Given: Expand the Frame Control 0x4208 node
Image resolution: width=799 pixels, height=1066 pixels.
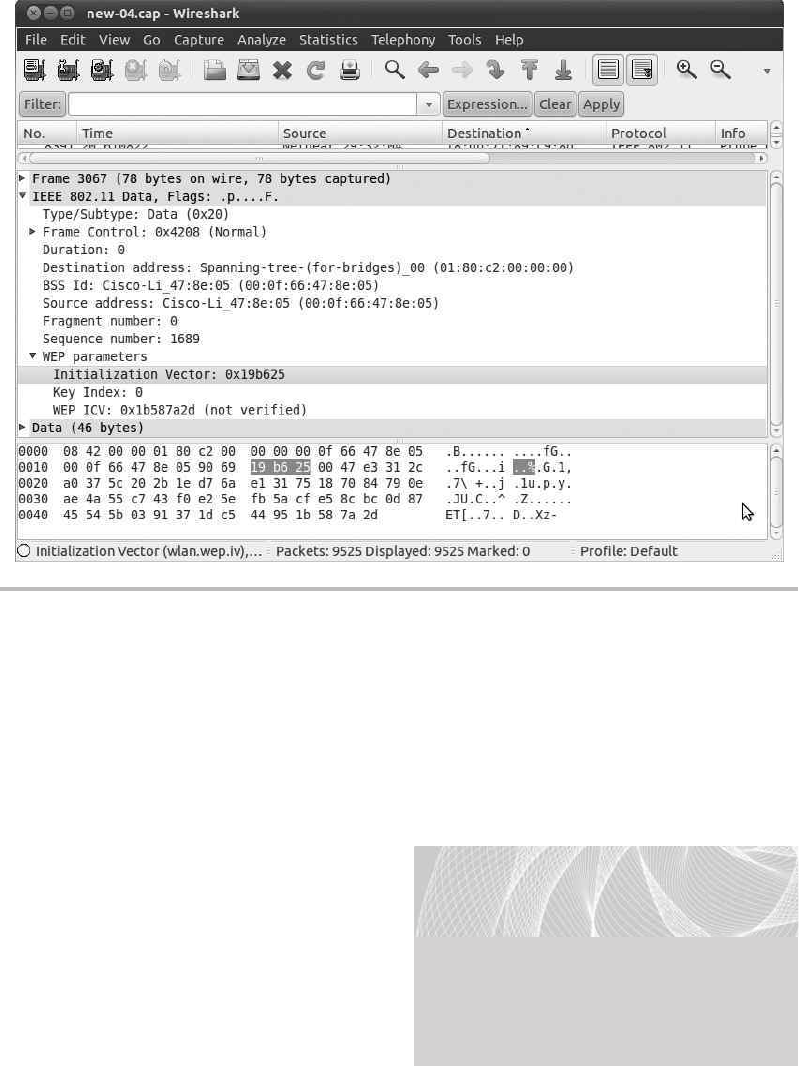Looking at the screenshot, I should click(33, 232).
